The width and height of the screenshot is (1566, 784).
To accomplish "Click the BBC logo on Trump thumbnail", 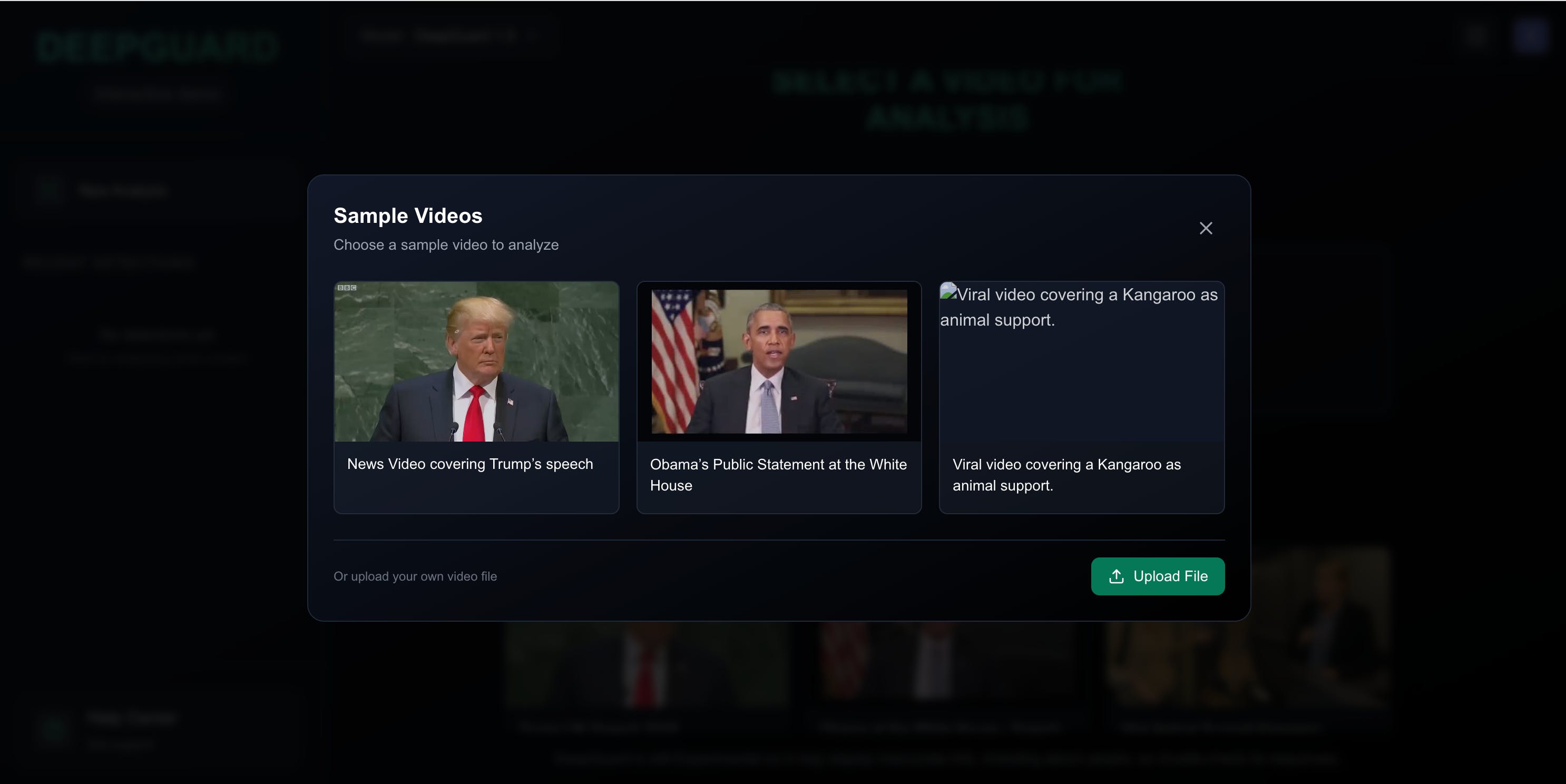I will pos(347,288).
